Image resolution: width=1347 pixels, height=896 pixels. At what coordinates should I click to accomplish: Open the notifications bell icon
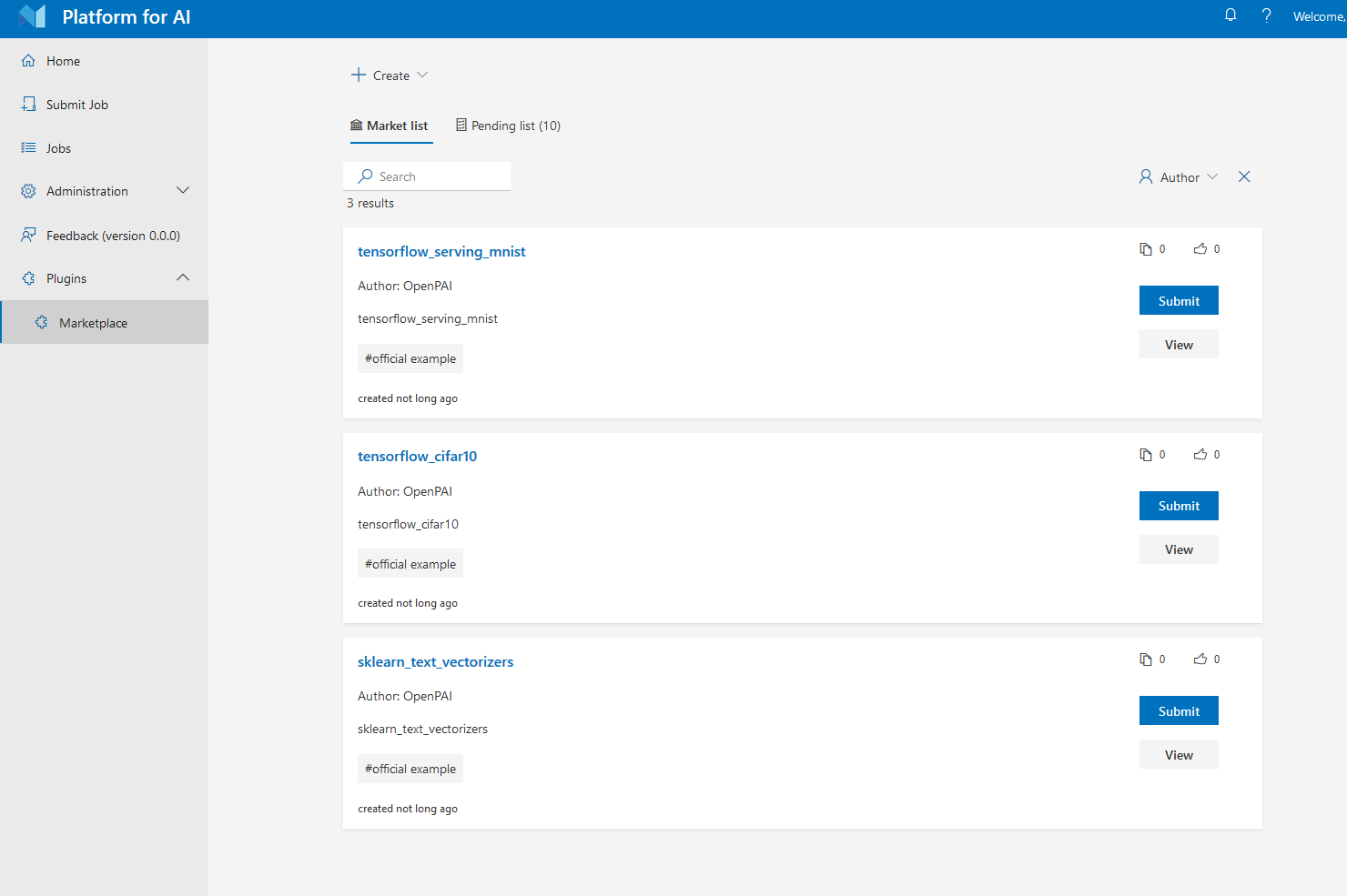click(1231, 15)
